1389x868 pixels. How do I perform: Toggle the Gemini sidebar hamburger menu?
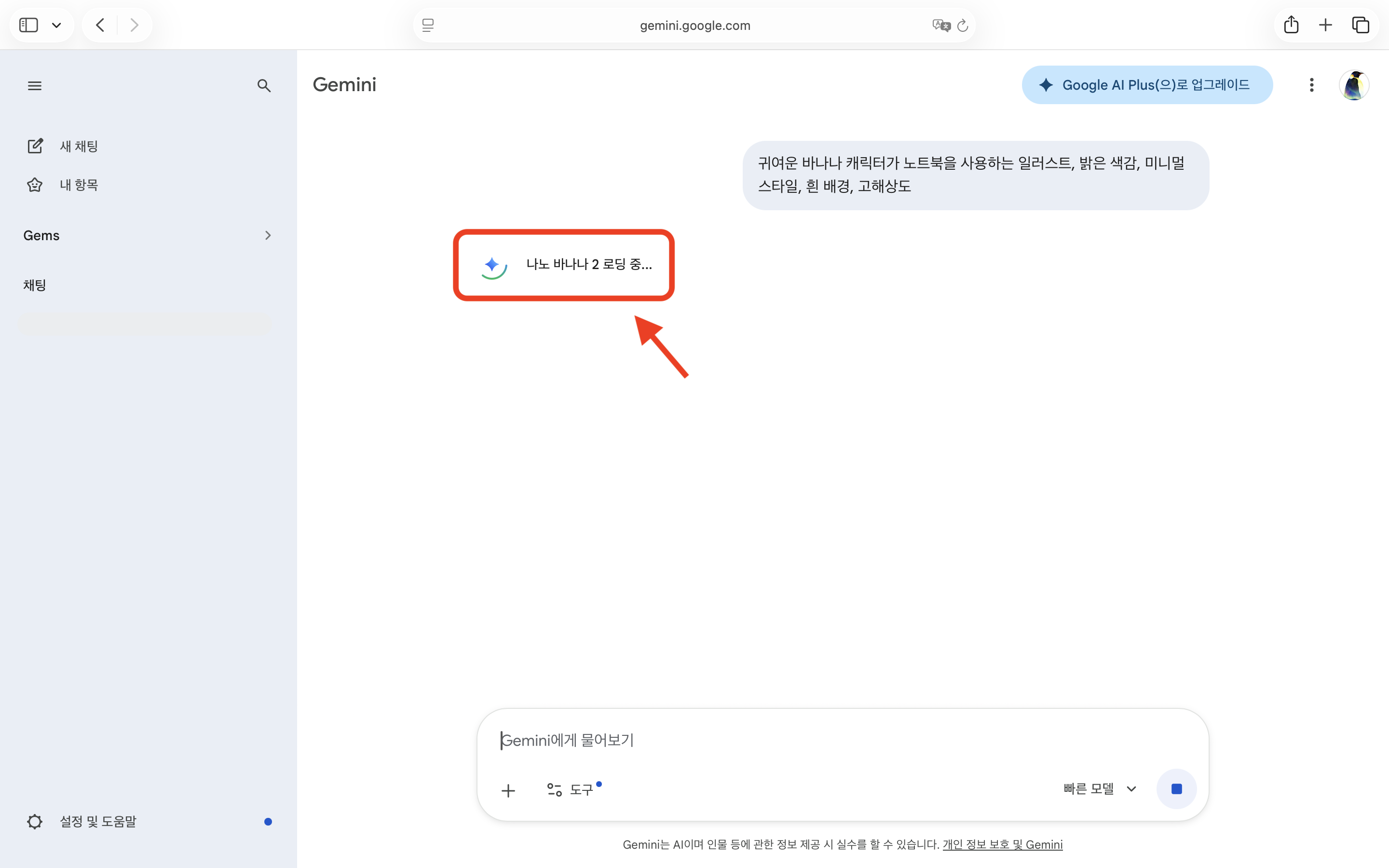click(x=34, y=85)
